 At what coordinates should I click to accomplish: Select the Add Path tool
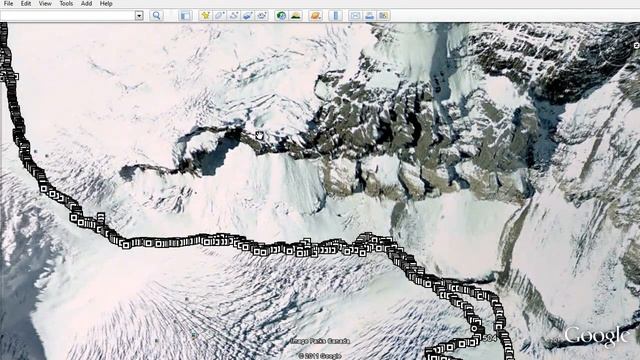coord(234,16)
